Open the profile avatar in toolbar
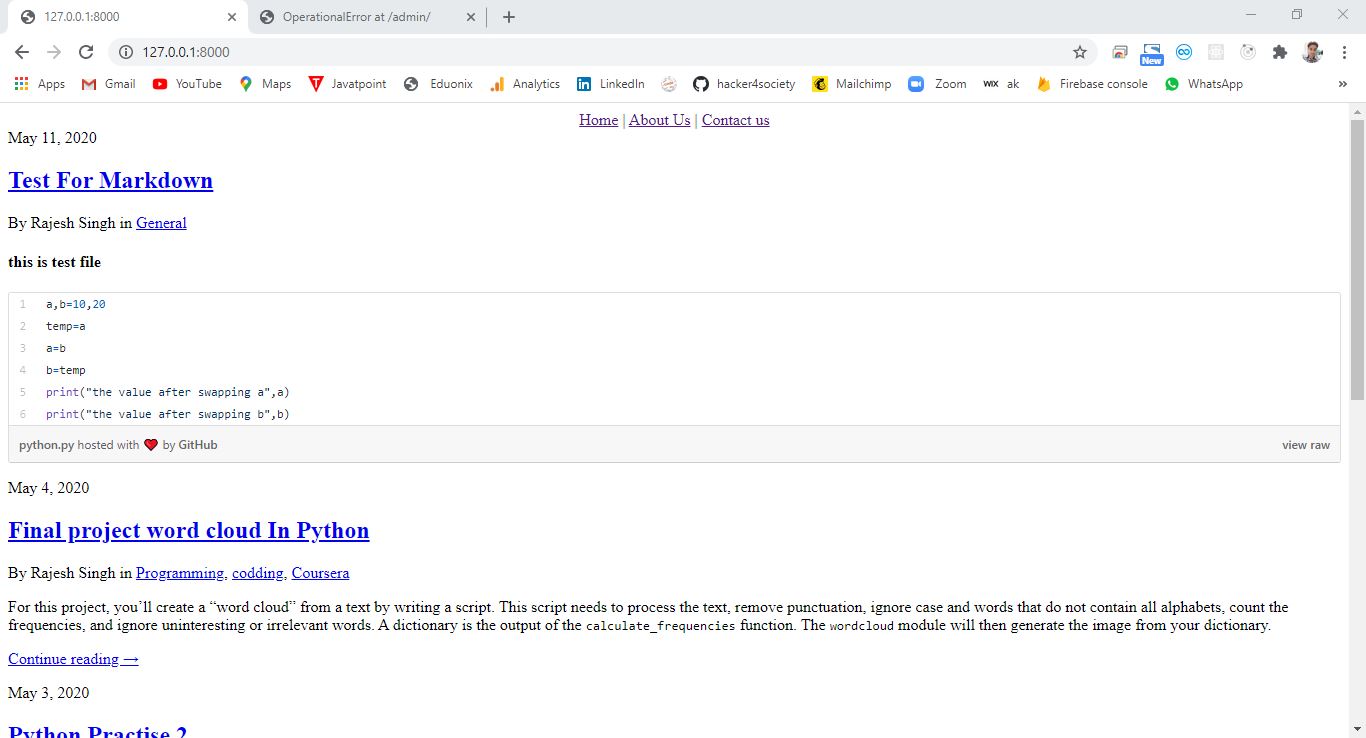 (x=1312, y=52)
